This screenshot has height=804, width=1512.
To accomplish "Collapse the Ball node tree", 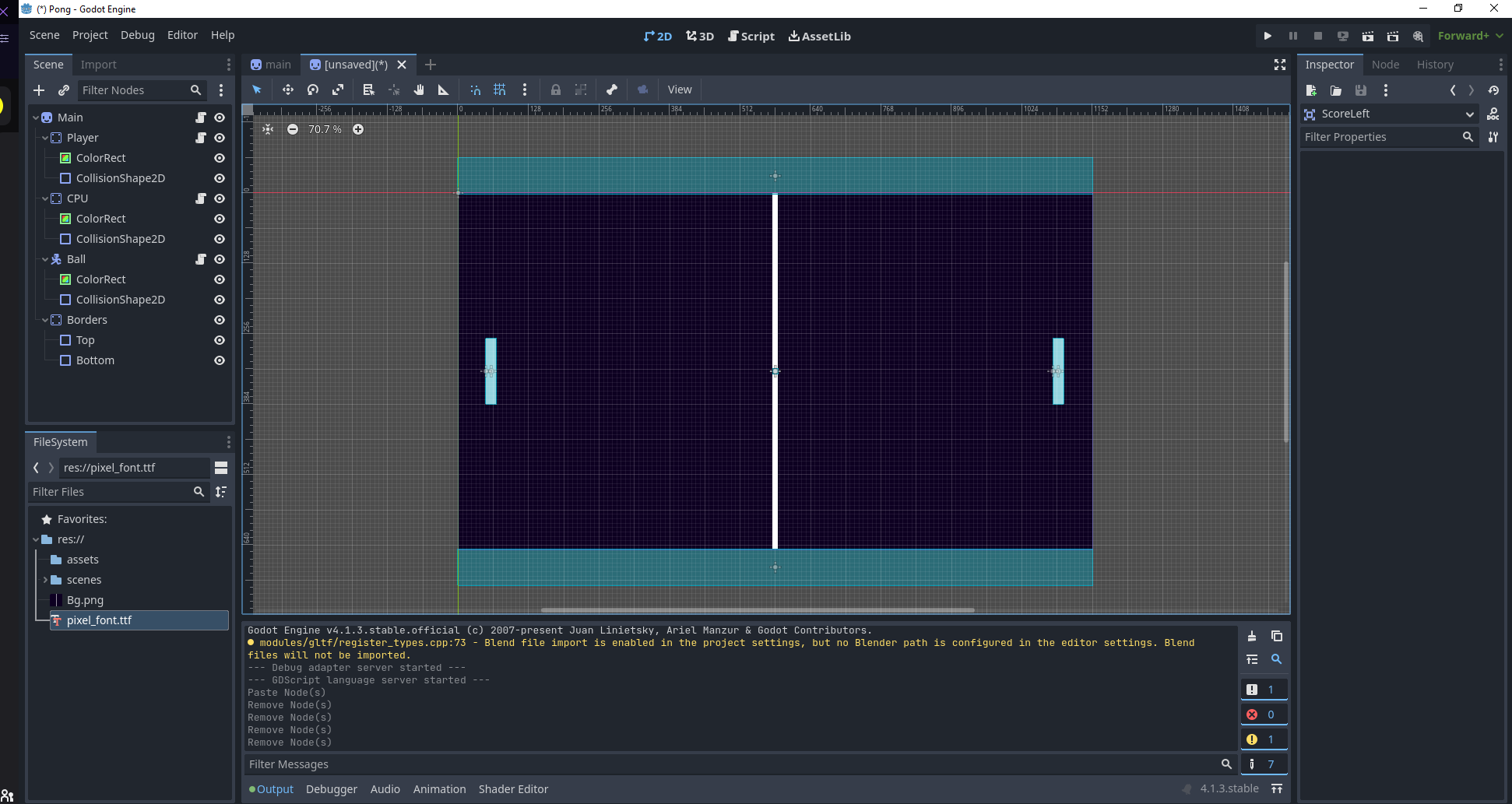I will tap(45, 259).
